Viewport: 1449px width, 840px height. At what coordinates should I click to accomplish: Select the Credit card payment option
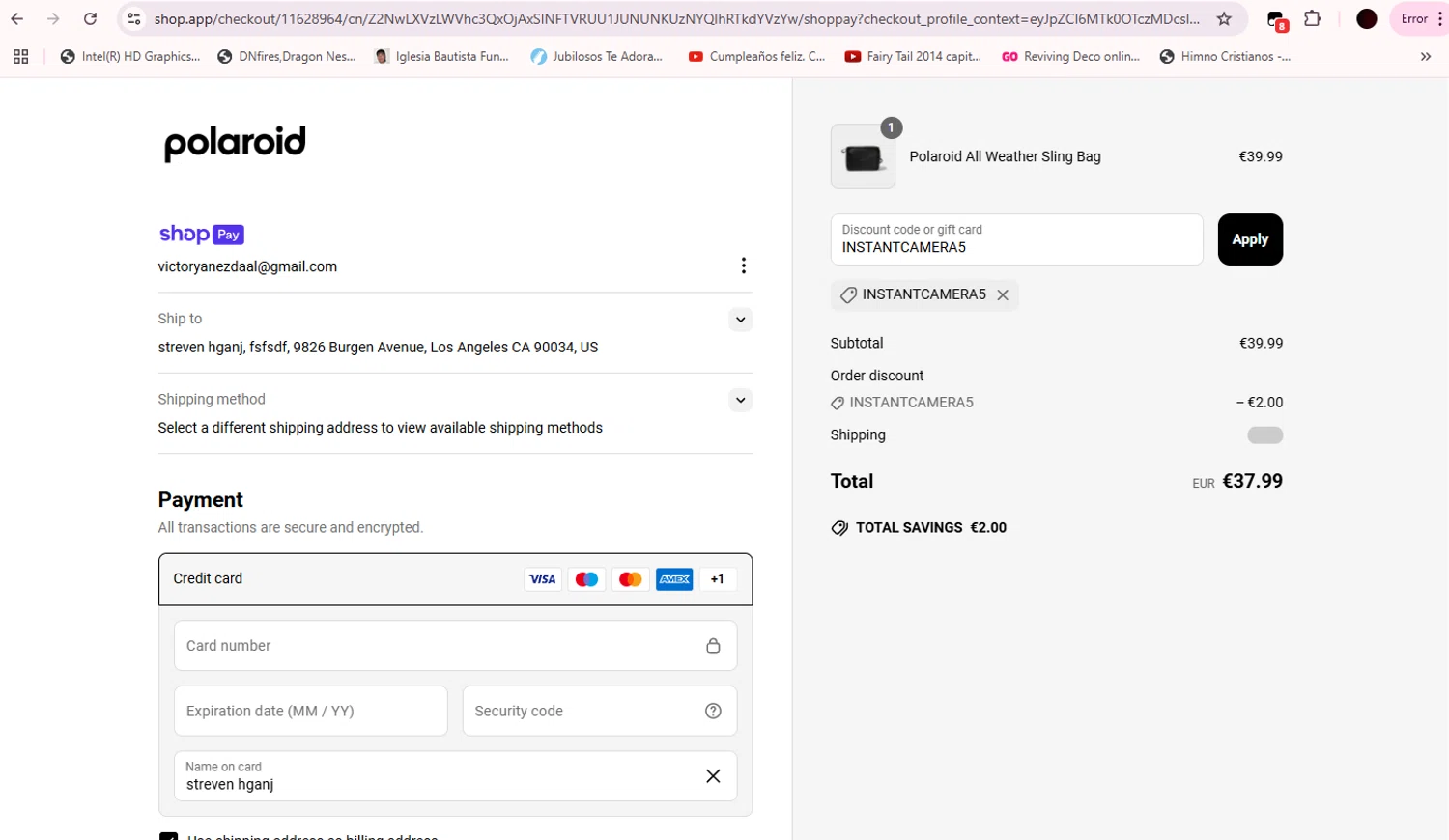455,579
